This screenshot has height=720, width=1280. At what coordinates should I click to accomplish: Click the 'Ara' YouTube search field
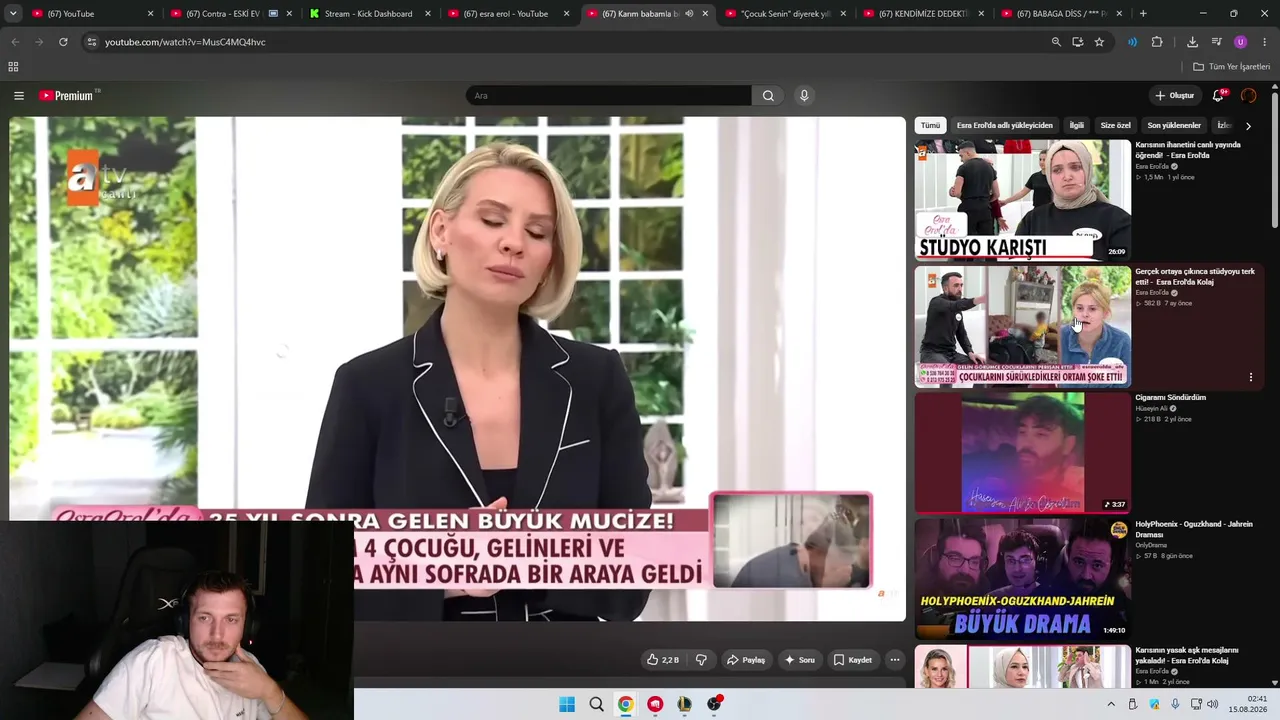pos(608,96)
